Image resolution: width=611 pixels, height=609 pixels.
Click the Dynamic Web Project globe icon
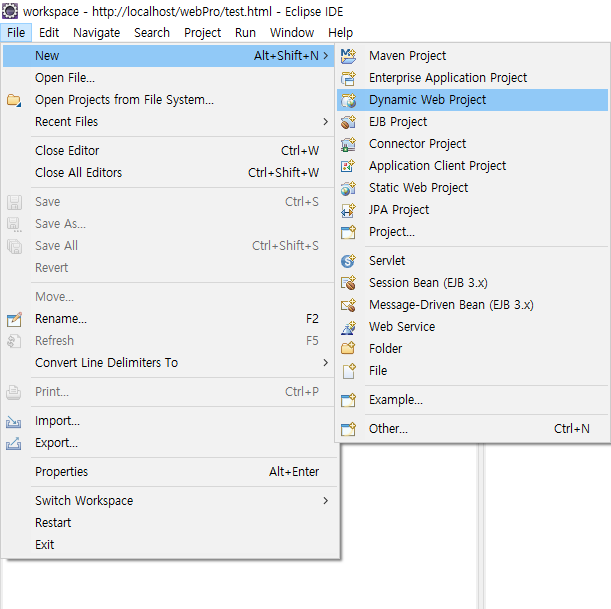coord(348,100)
